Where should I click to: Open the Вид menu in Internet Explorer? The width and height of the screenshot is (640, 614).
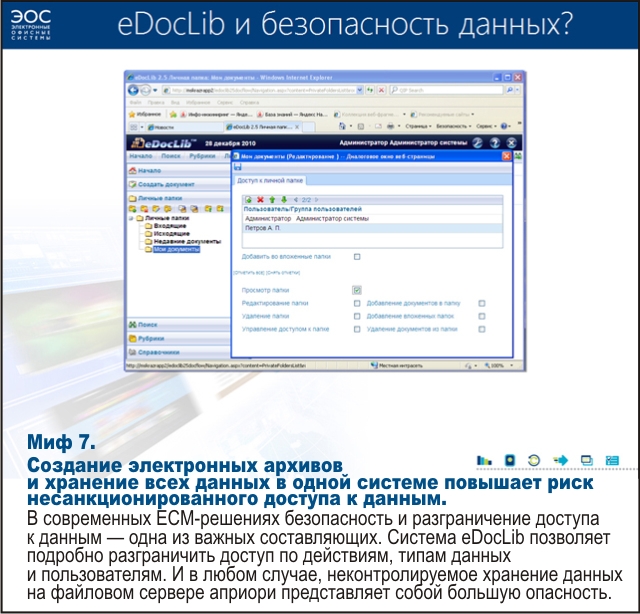click(175, 102)
